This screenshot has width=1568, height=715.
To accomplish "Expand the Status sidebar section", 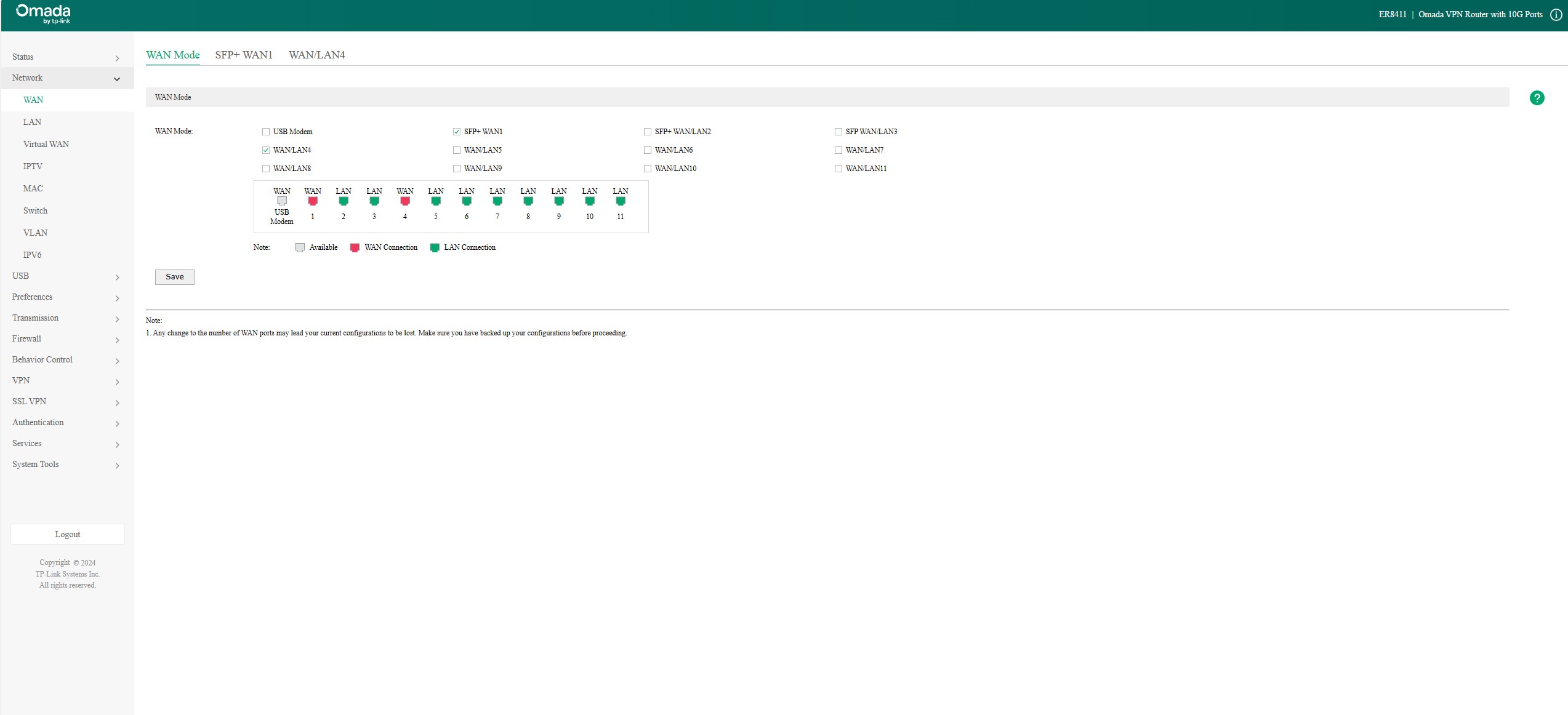I will (66, 57).
